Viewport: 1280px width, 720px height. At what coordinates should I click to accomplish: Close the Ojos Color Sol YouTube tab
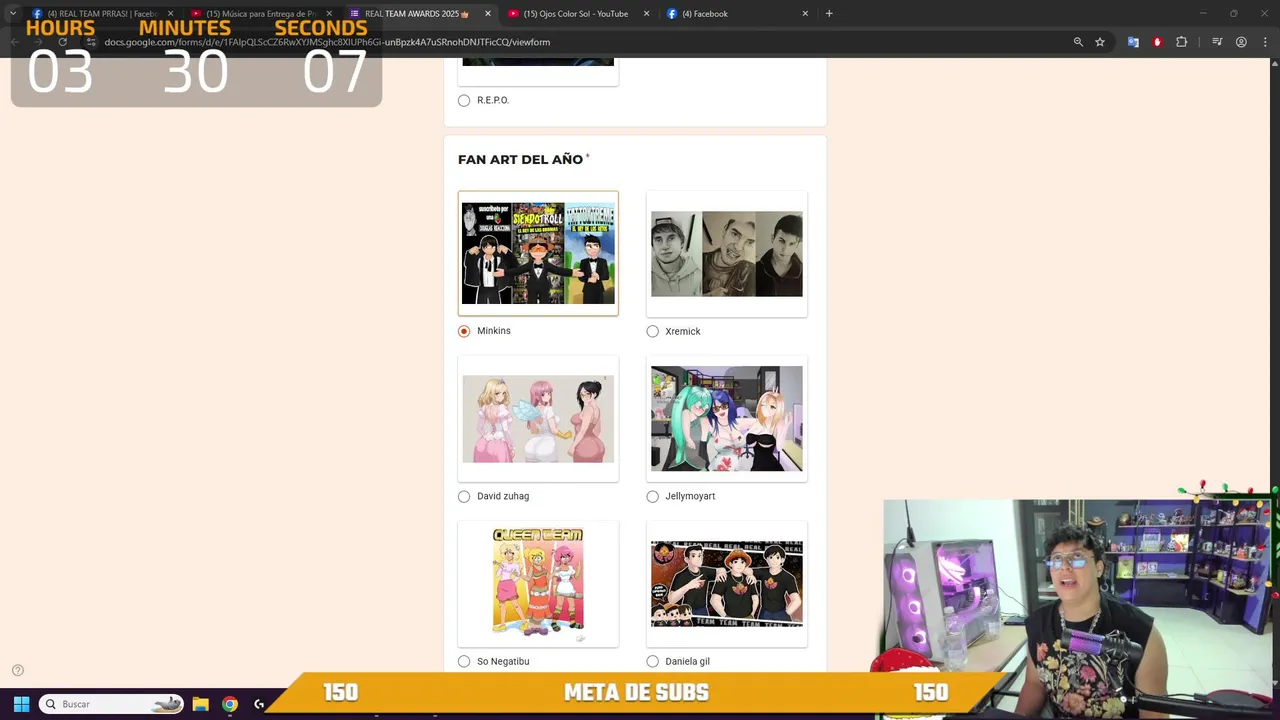[x=646, y=14]
